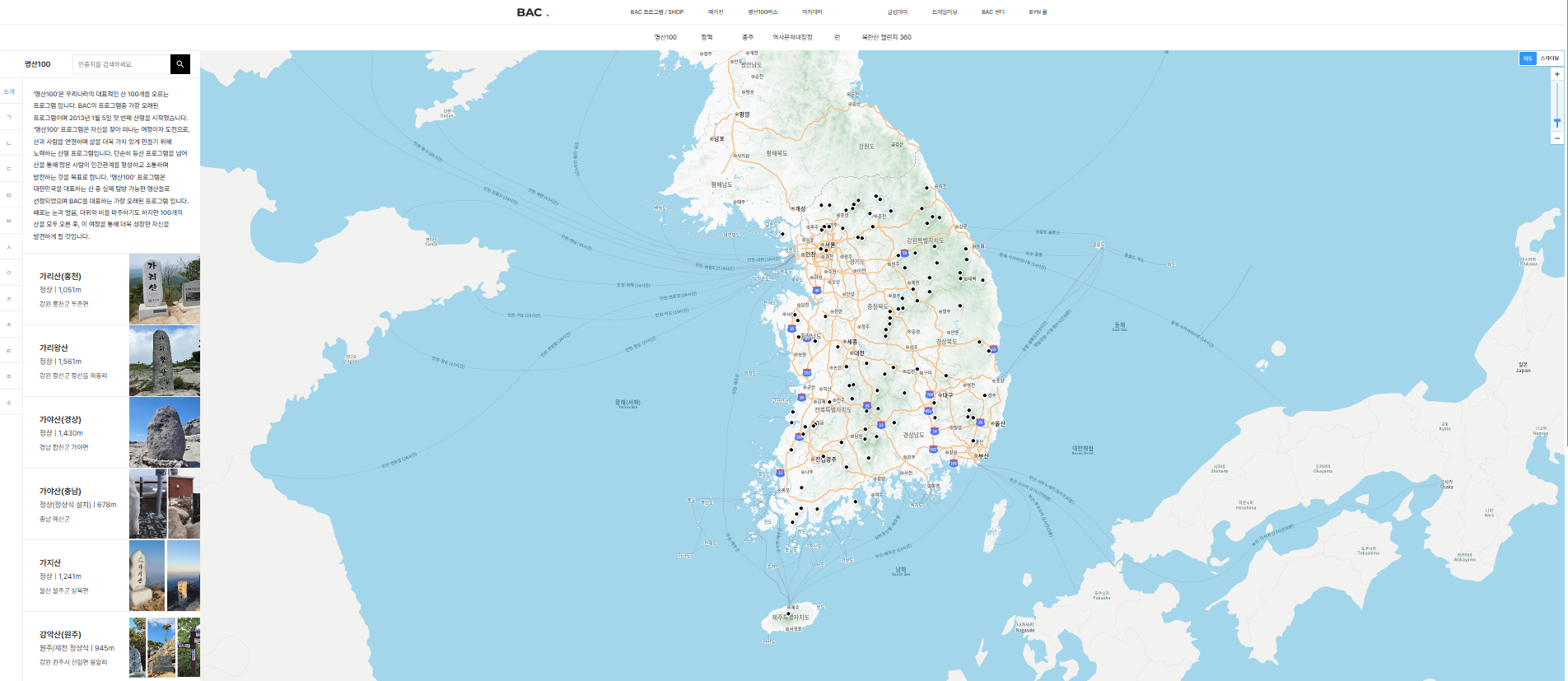Open the 아카데미 menu item

coord(812,12)
